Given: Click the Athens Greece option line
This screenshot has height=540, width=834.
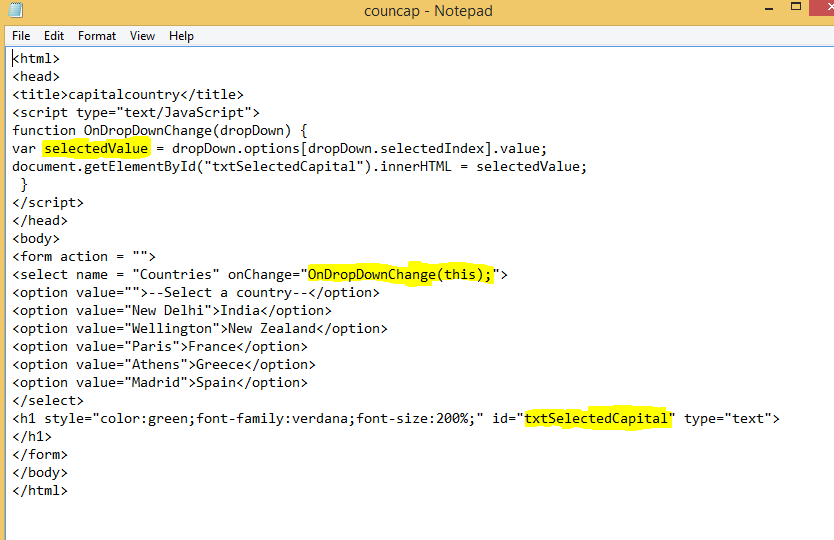Looking at the screenshot, I should (164, 365).
